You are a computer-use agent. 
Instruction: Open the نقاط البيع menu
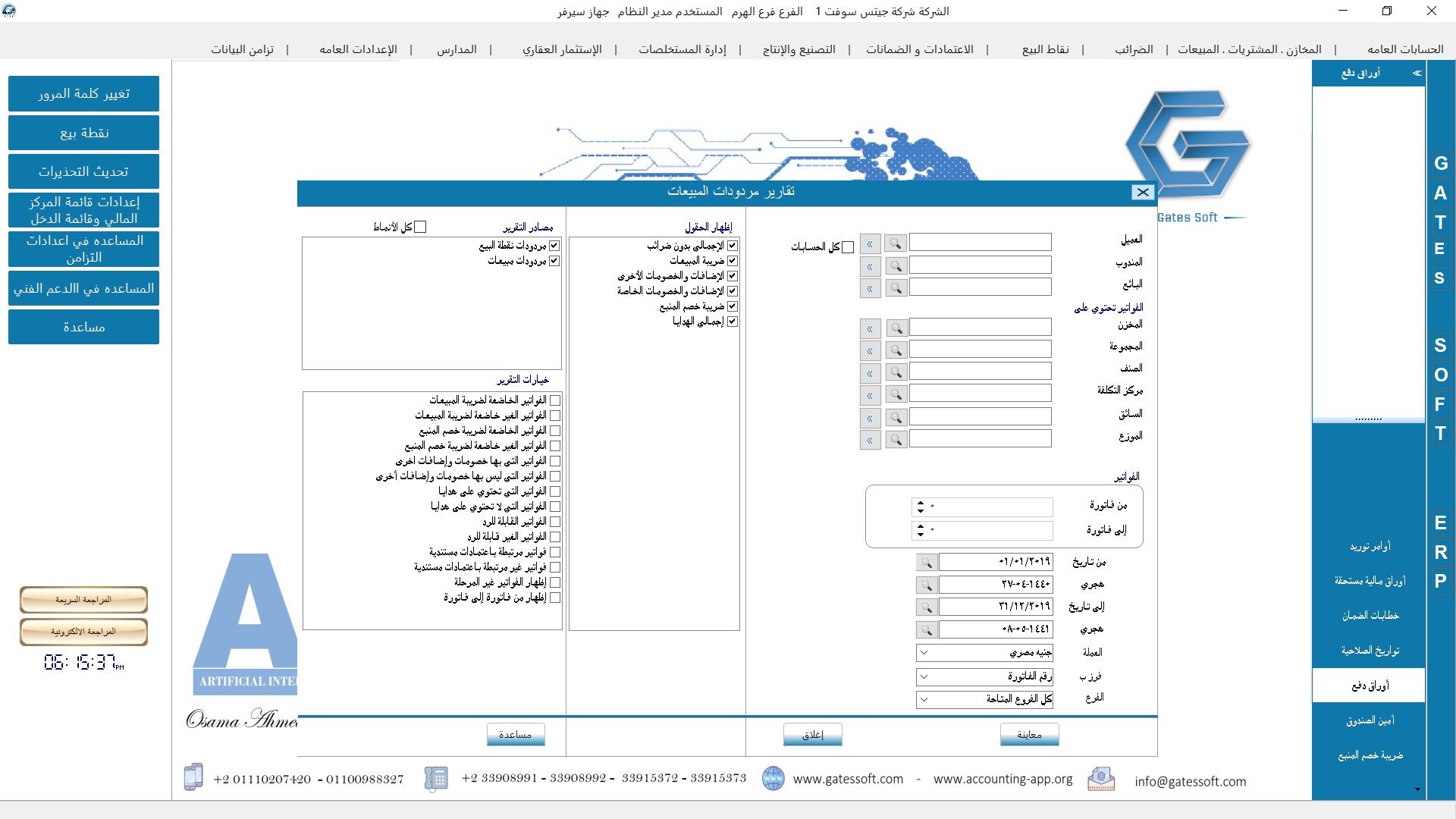1046,49
